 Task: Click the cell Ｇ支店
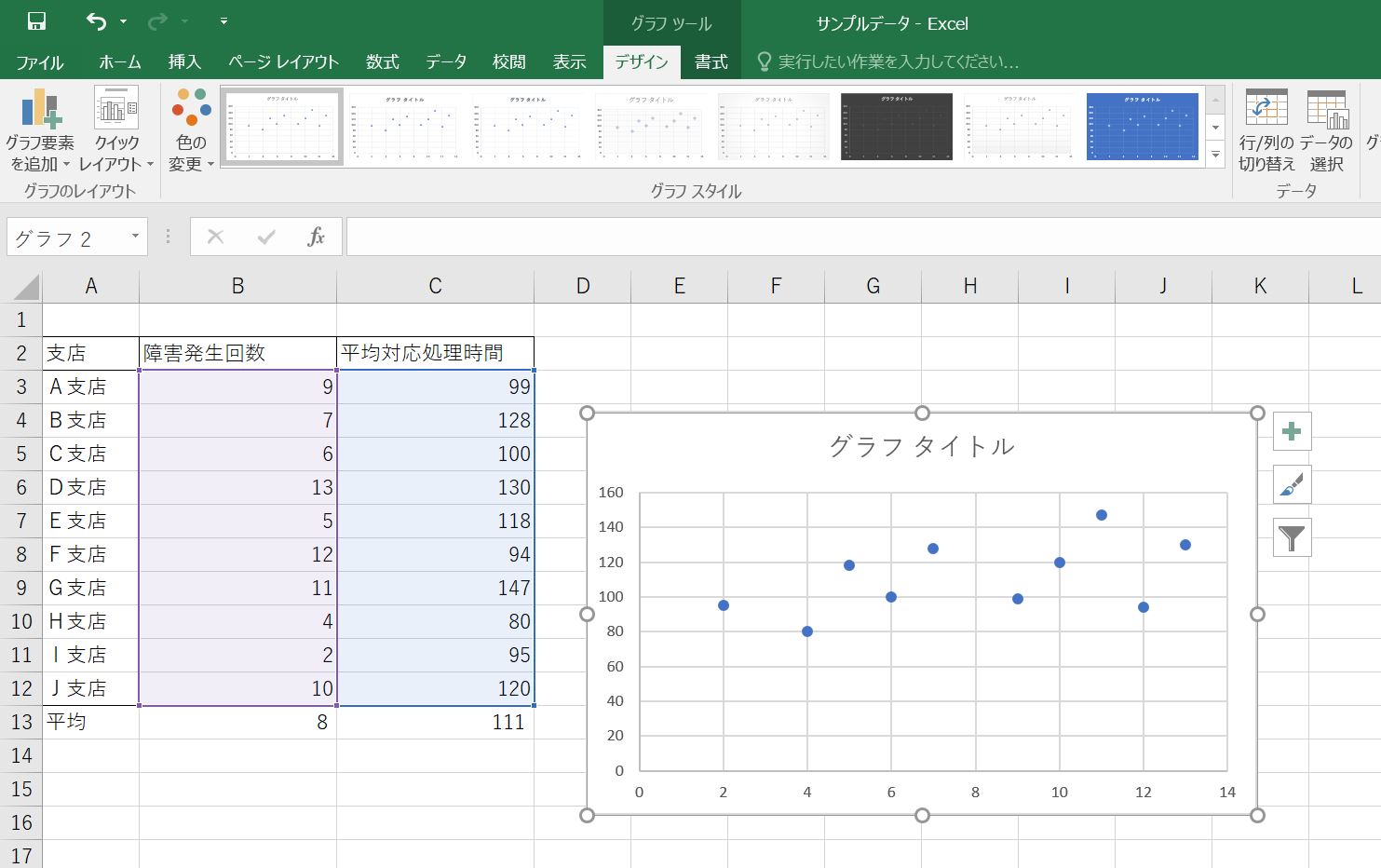pos(91,588)
